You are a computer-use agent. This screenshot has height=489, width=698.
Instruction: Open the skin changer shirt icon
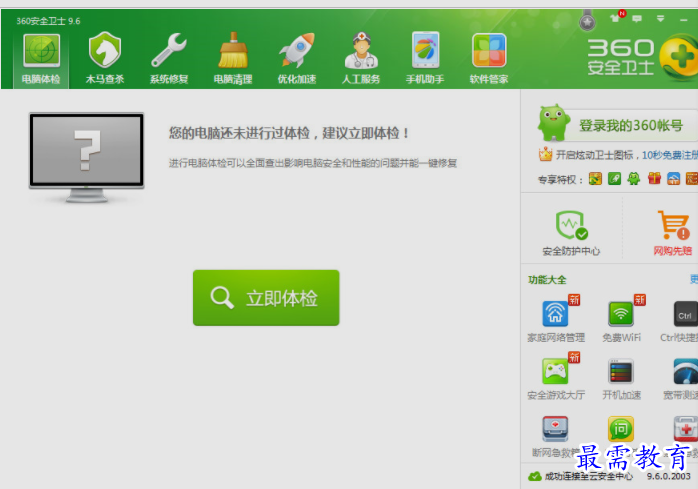[616, 18]
